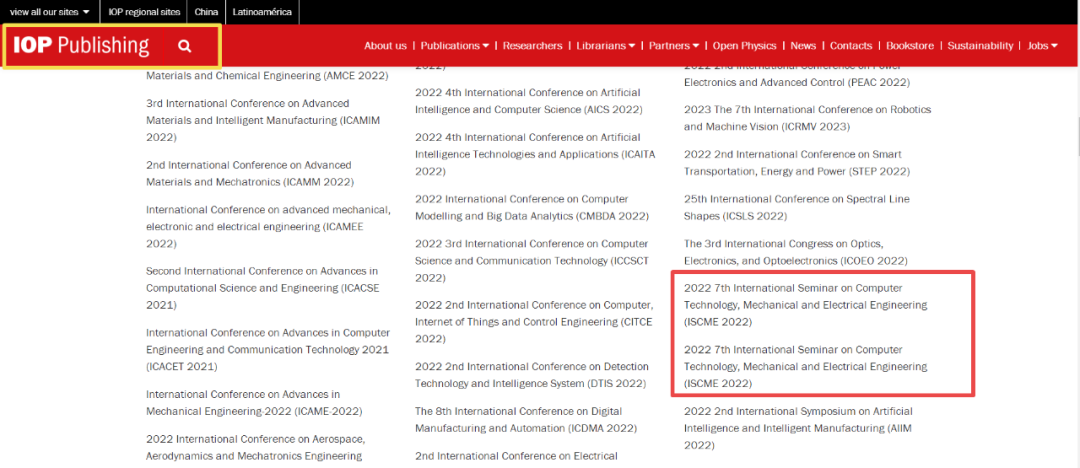Expand the 'view all our sites' dropdown
1080x468 pixels.
click(x=50, y=12)
